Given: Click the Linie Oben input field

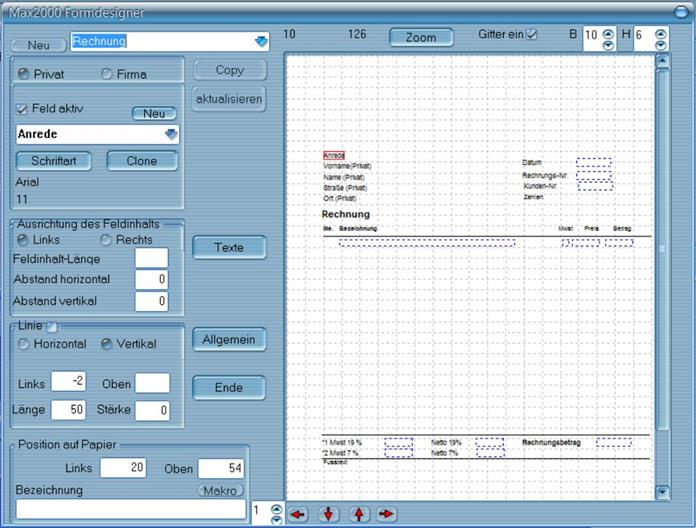Looking at the screenshot, I should tap(152, 383).
